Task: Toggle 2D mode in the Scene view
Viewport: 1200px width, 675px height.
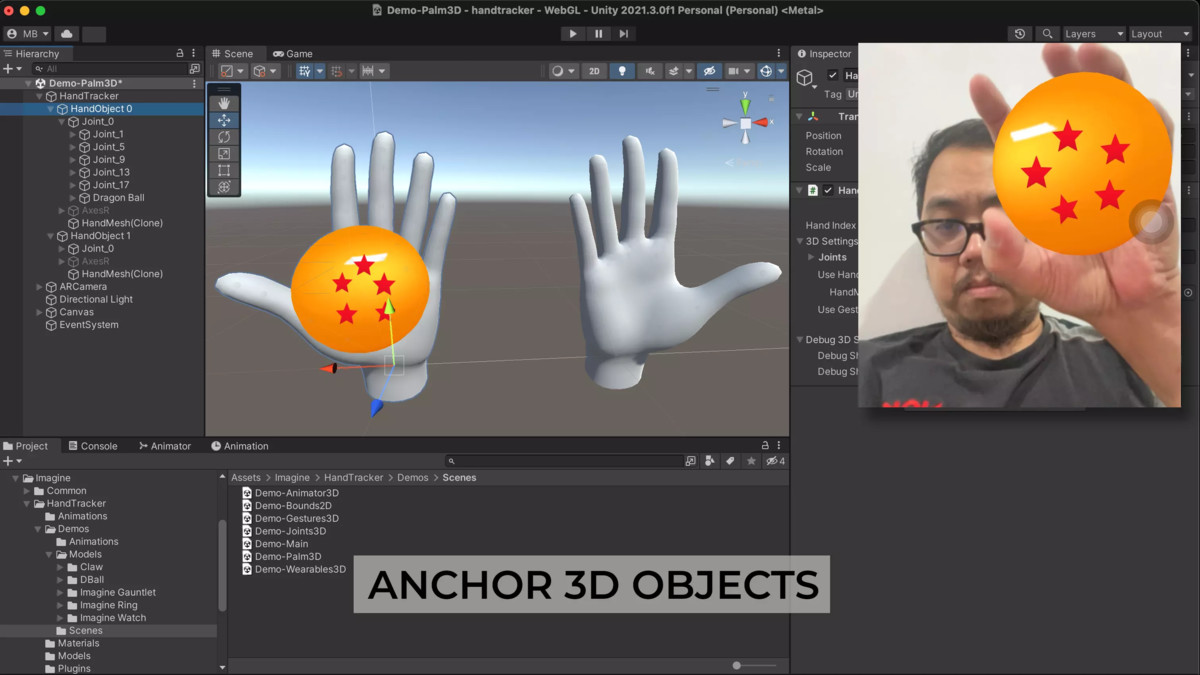Action: [595, 70]
